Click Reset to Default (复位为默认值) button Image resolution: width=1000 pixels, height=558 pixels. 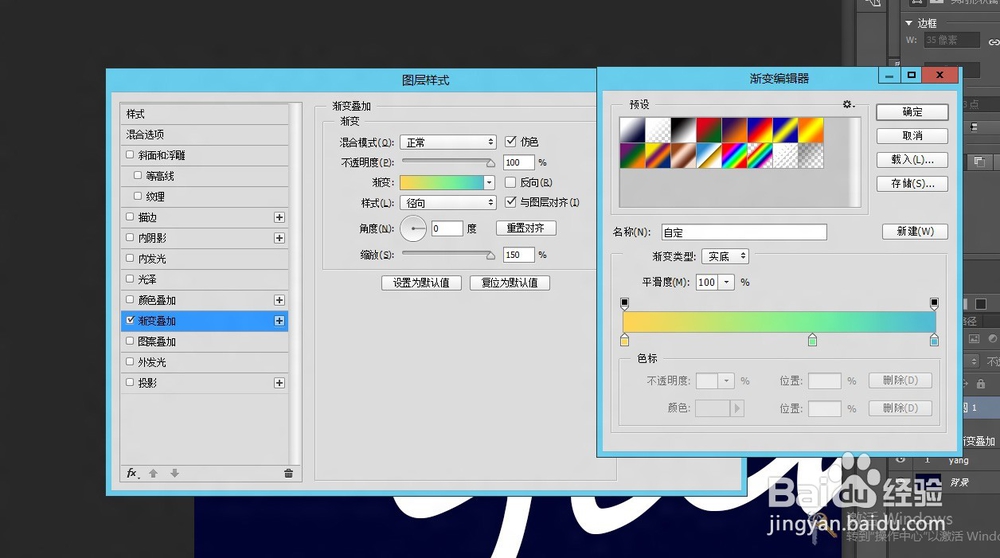click(x=510, y=283)
